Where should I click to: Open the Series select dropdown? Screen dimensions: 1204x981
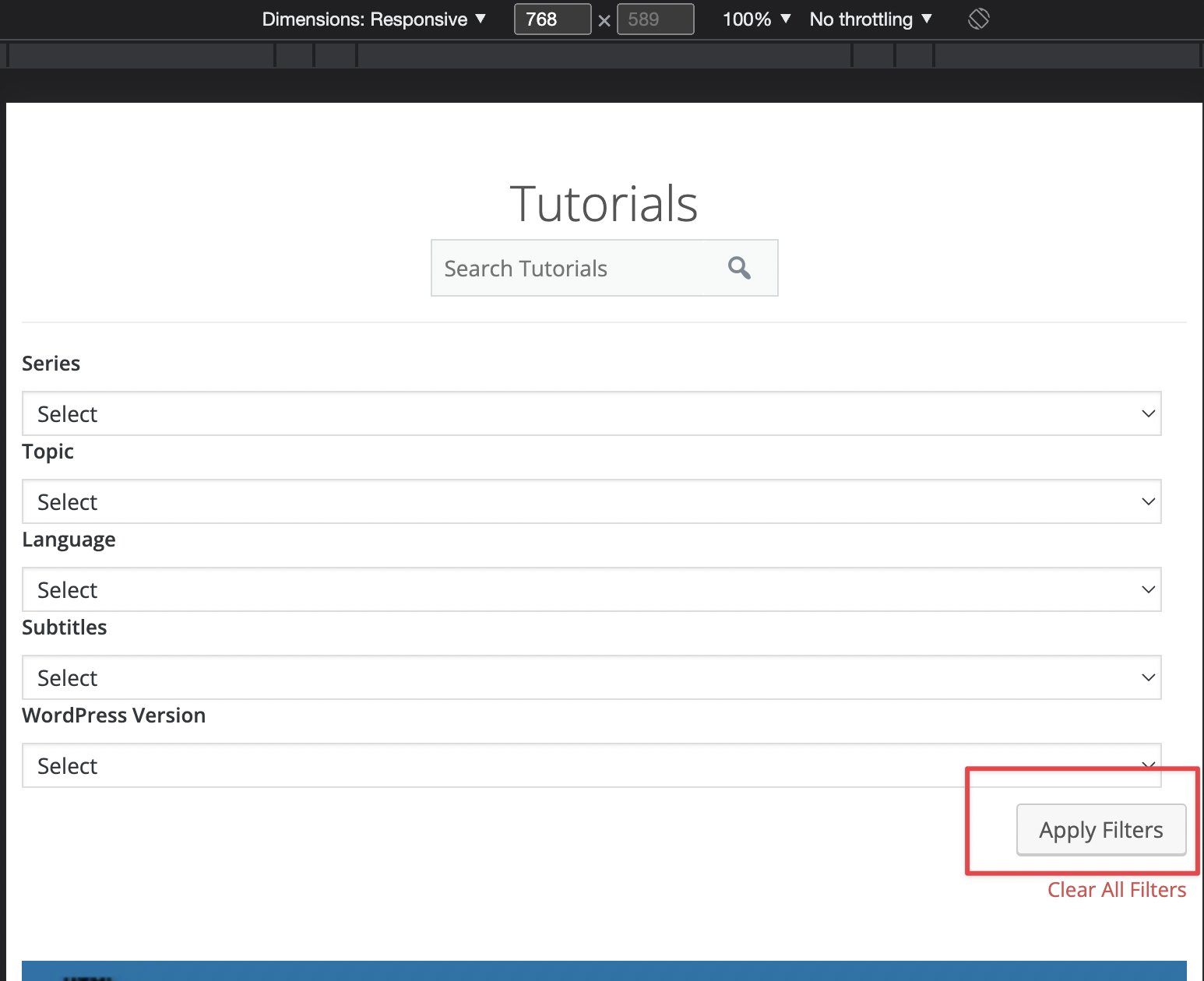592,413
